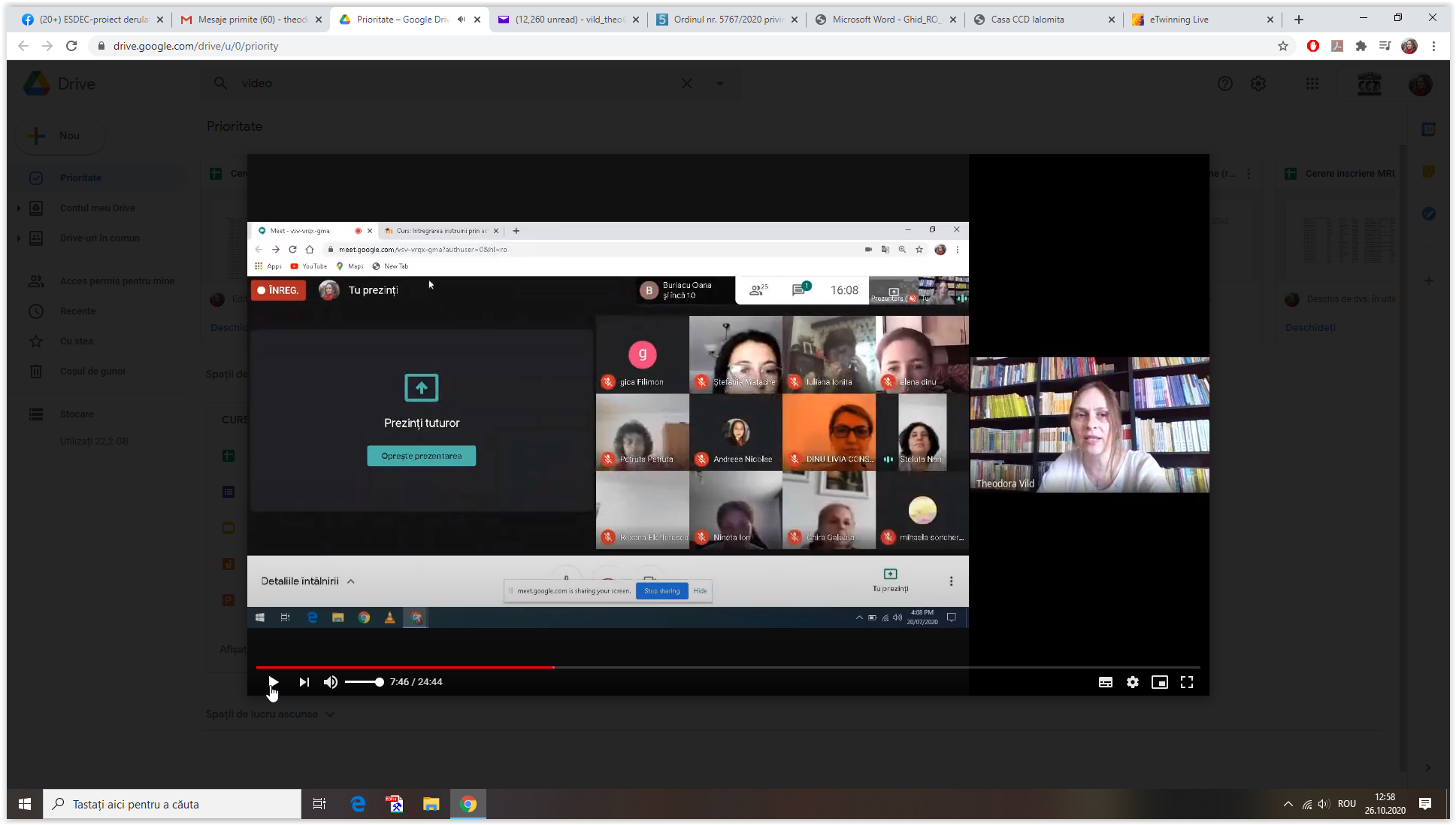Image resolution: width=1456 pixels, height=825 pixels.
Task: Clear the Drive search box
Action: pos(687,83)
